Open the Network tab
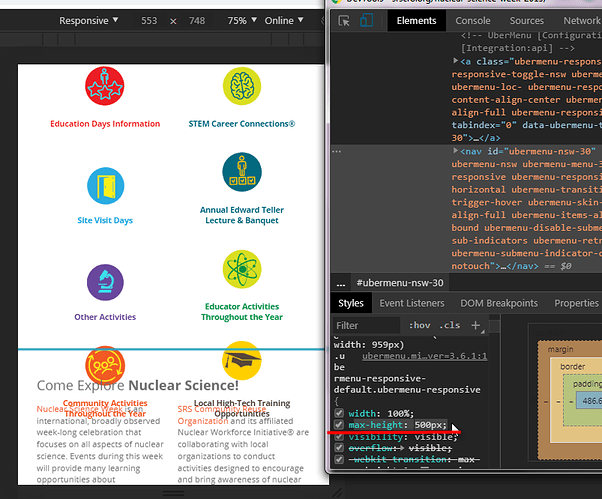This screenshot has height=499, width=602. tap(582, 20)
